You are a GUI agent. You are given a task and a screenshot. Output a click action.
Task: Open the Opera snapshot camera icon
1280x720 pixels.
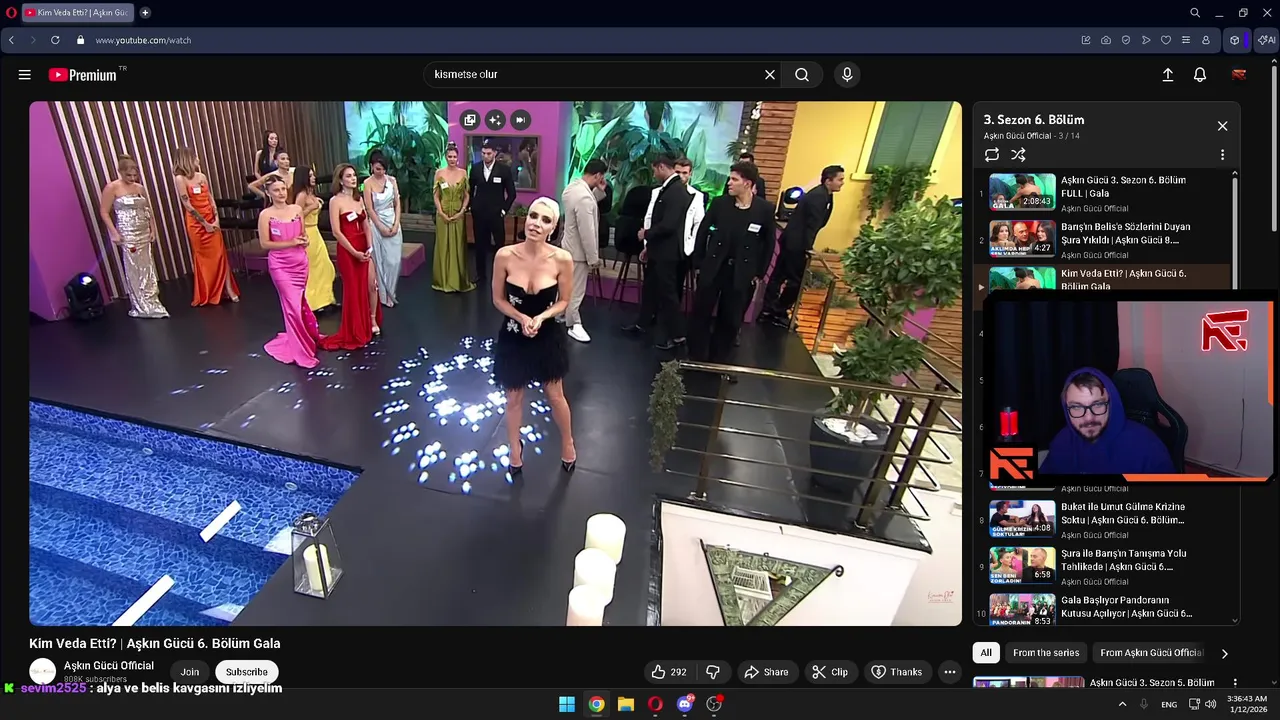coord(1106,40)
